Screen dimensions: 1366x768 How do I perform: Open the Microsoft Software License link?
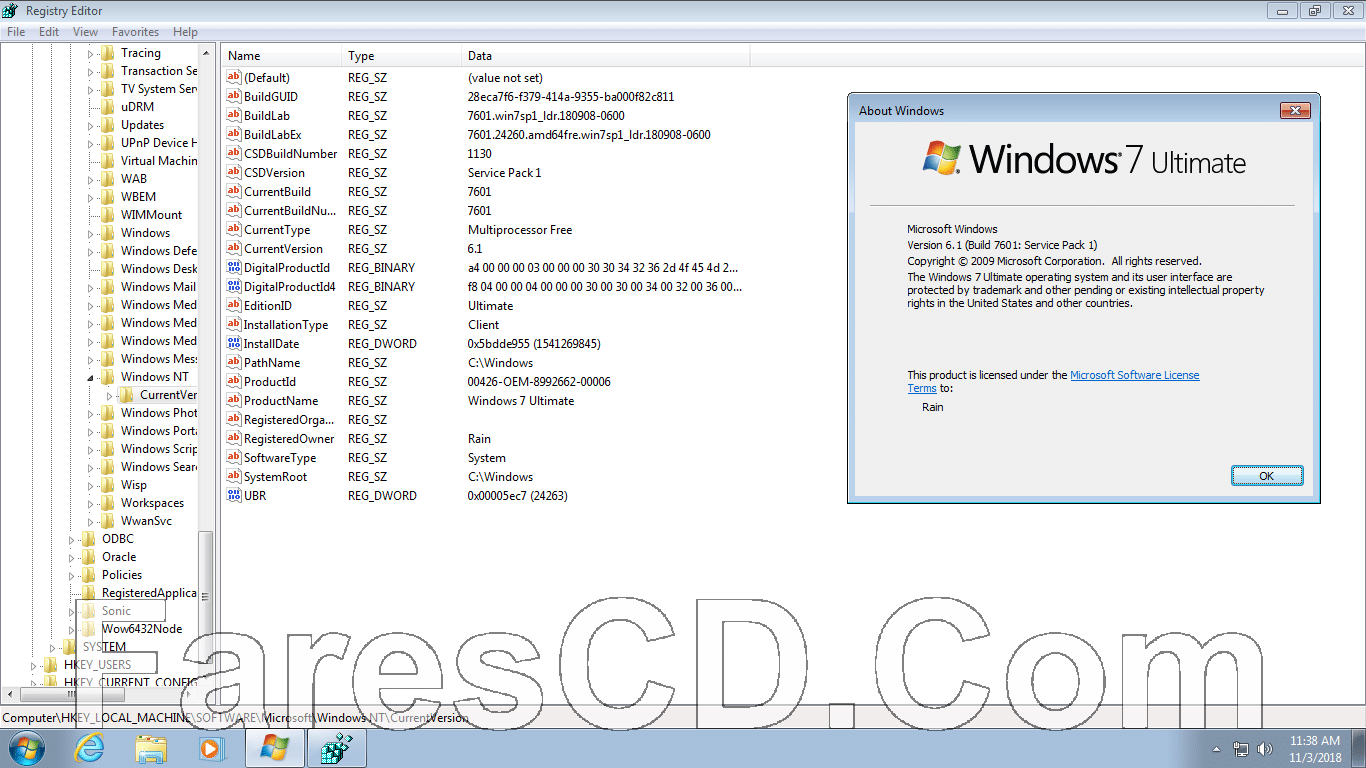[1135, 375]
